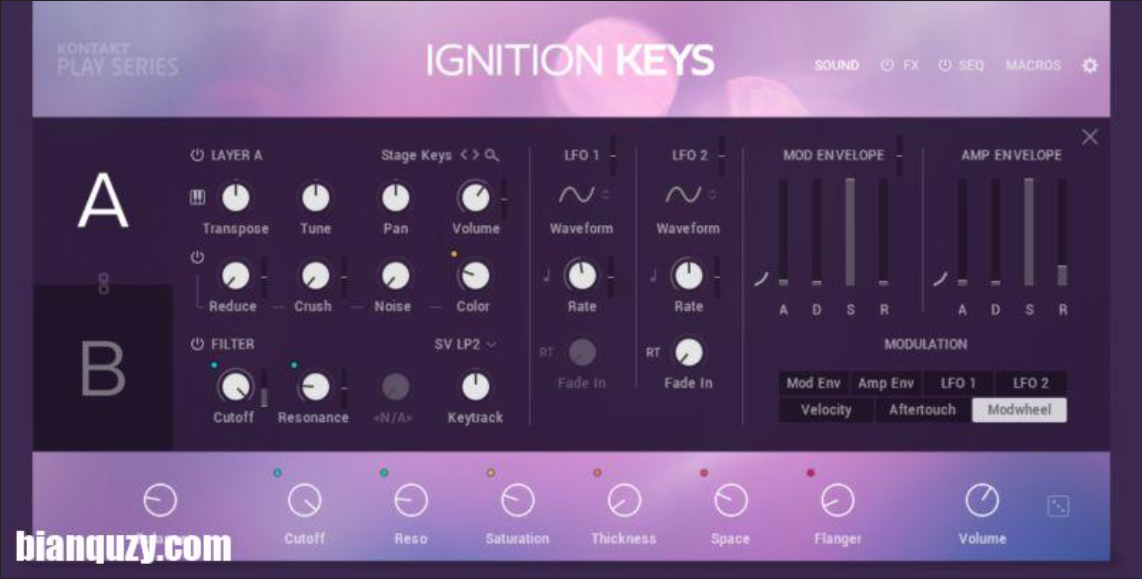Click the Color knob
Viewport: 1142px width, 579px height.
(x=475, y=276)
